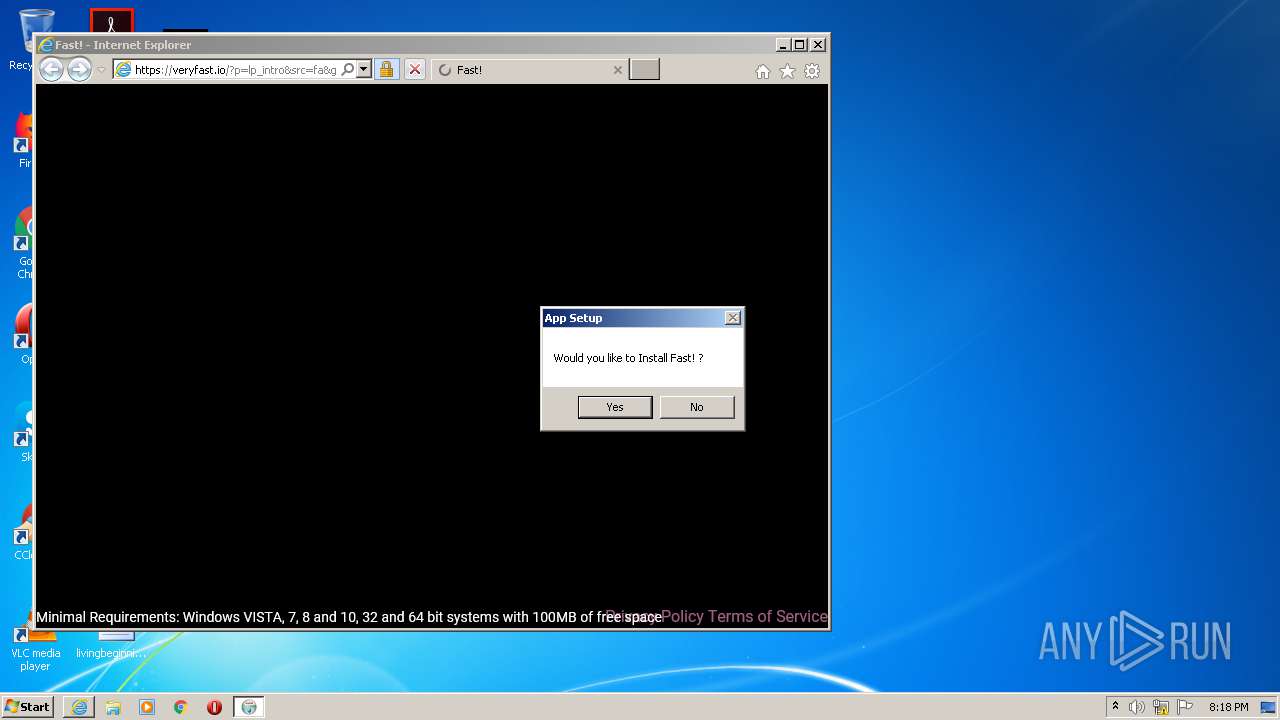
Task: Open Windows Explorer folder on taskbar
Action: (x=113, y=707)
